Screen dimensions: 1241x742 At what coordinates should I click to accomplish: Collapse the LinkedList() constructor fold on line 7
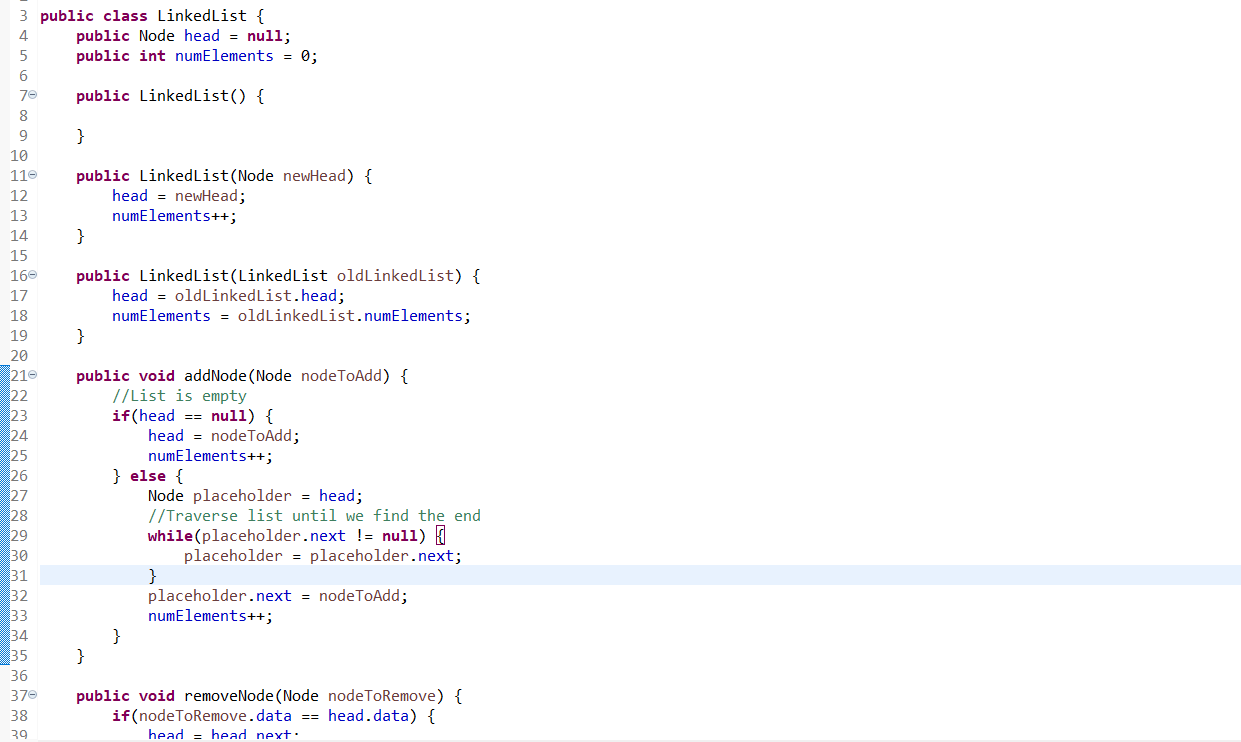click(x=32, y=96)
